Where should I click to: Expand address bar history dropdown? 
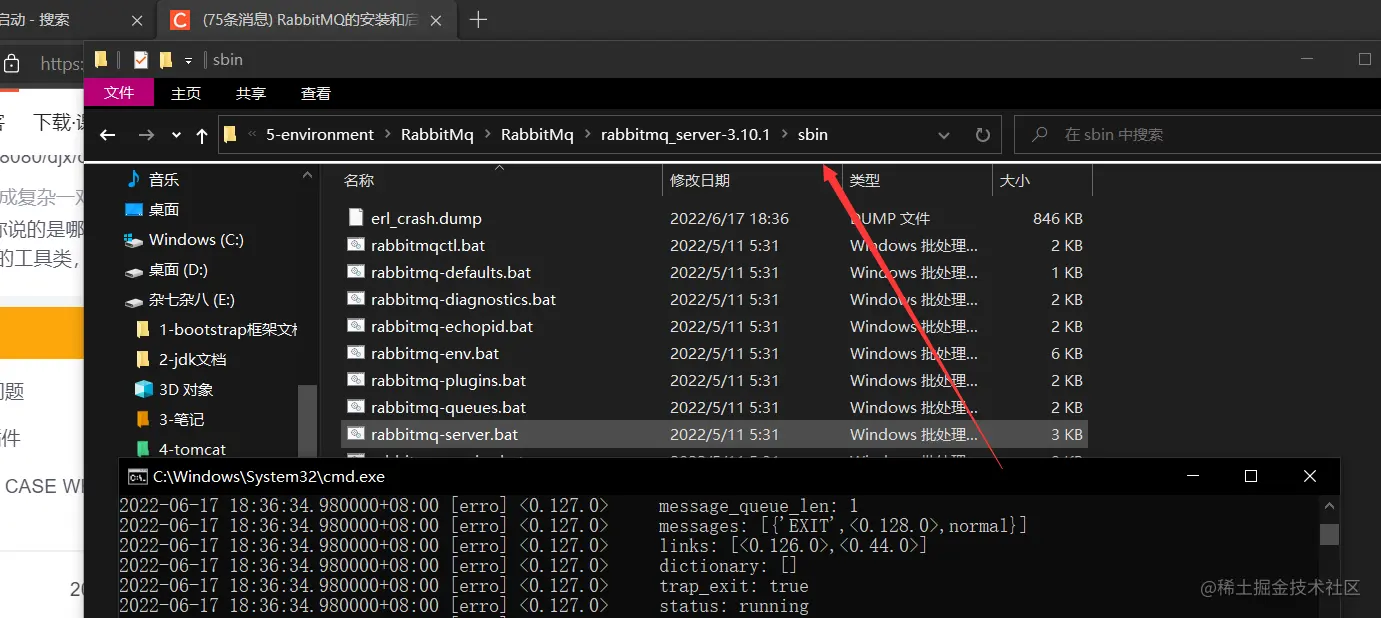click(944, 135)
